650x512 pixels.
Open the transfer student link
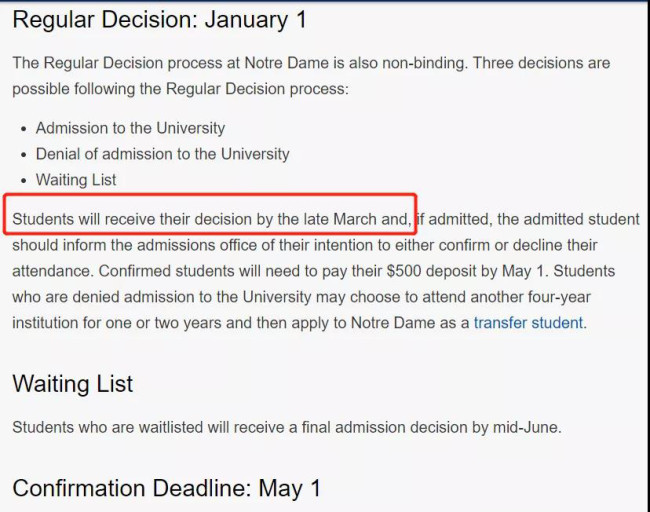tap(528, 323)
